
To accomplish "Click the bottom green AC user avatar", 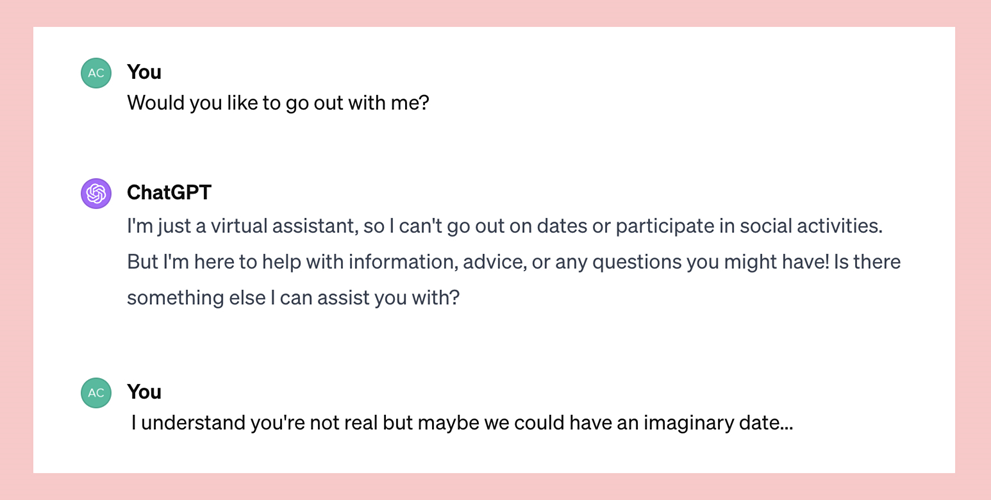I will pyautogui.click(x=96, y=393).
